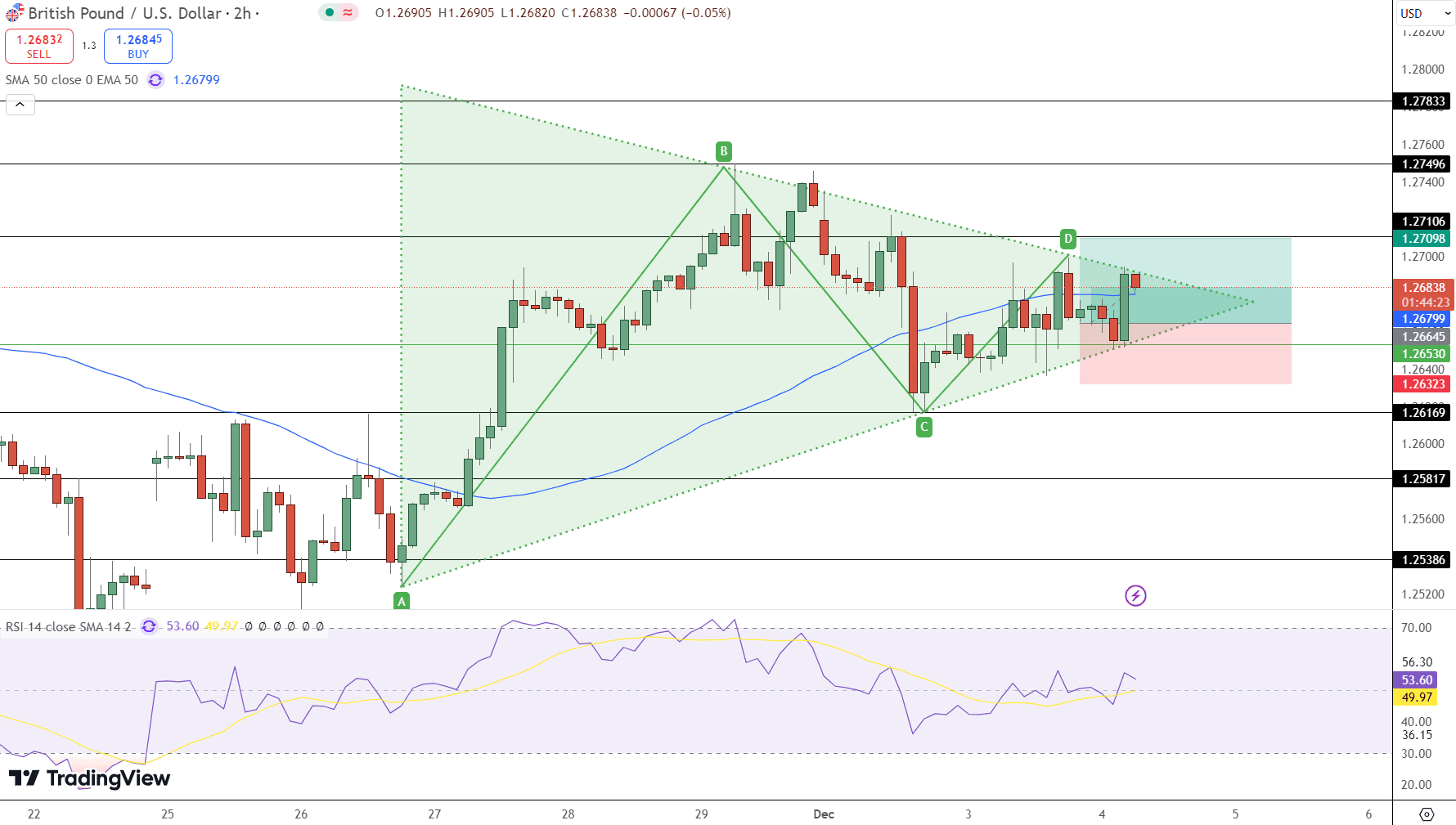
Task: Click the 1.27106 price level label
Action: (1423, 222)
